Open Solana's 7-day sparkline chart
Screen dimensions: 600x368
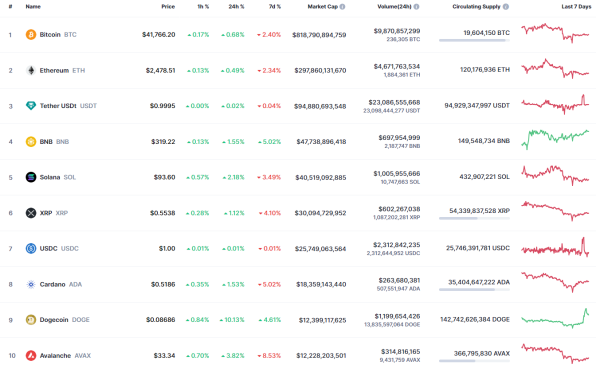555,175
